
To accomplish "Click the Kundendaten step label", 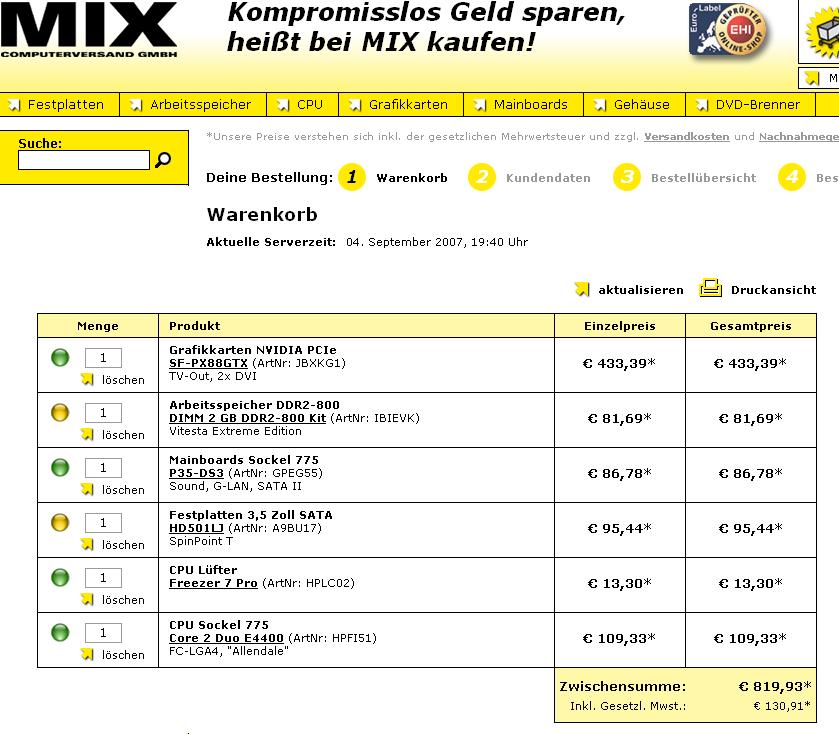I will [x=548, y=178].
